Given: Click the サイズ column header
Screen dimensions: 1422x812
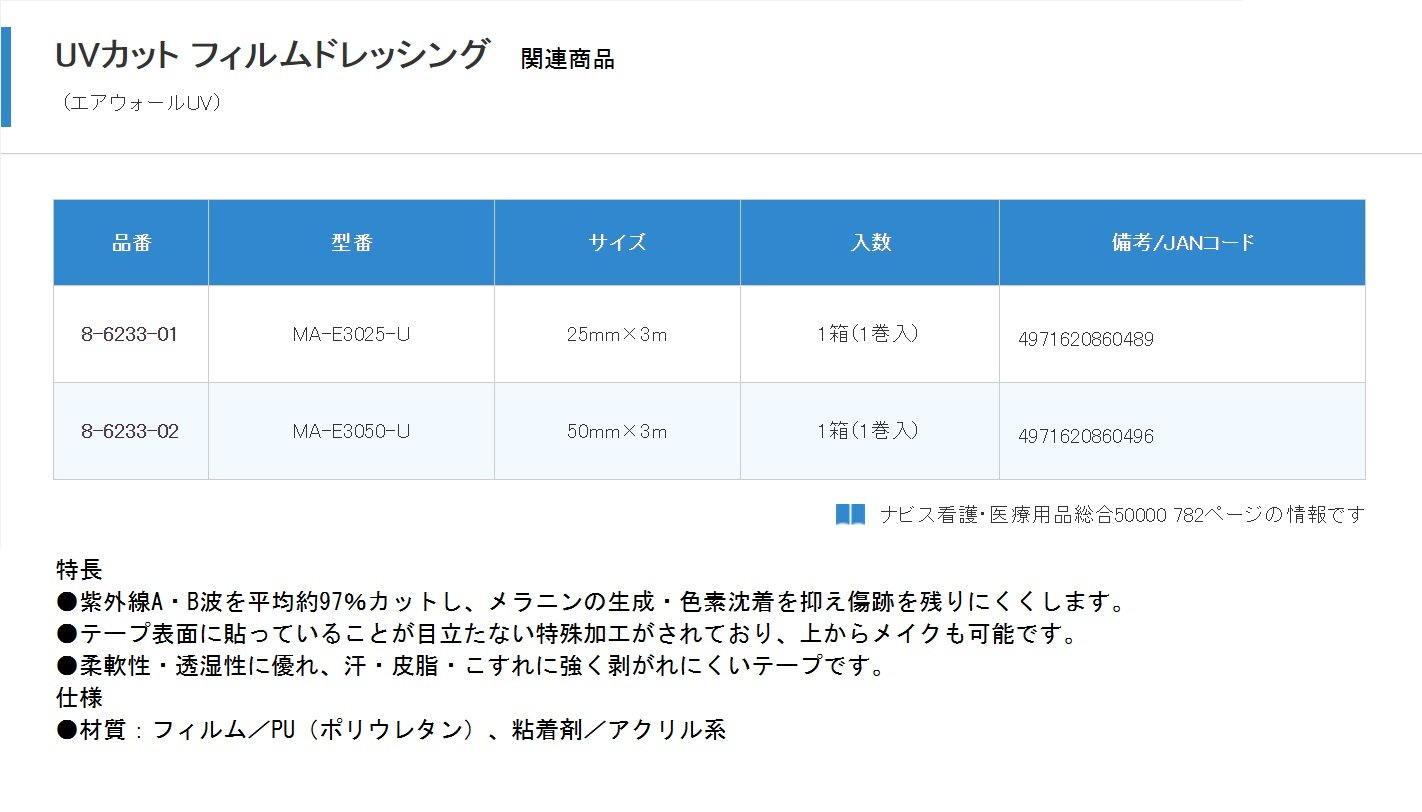Looking at the screenshot, I should (617, 243).
